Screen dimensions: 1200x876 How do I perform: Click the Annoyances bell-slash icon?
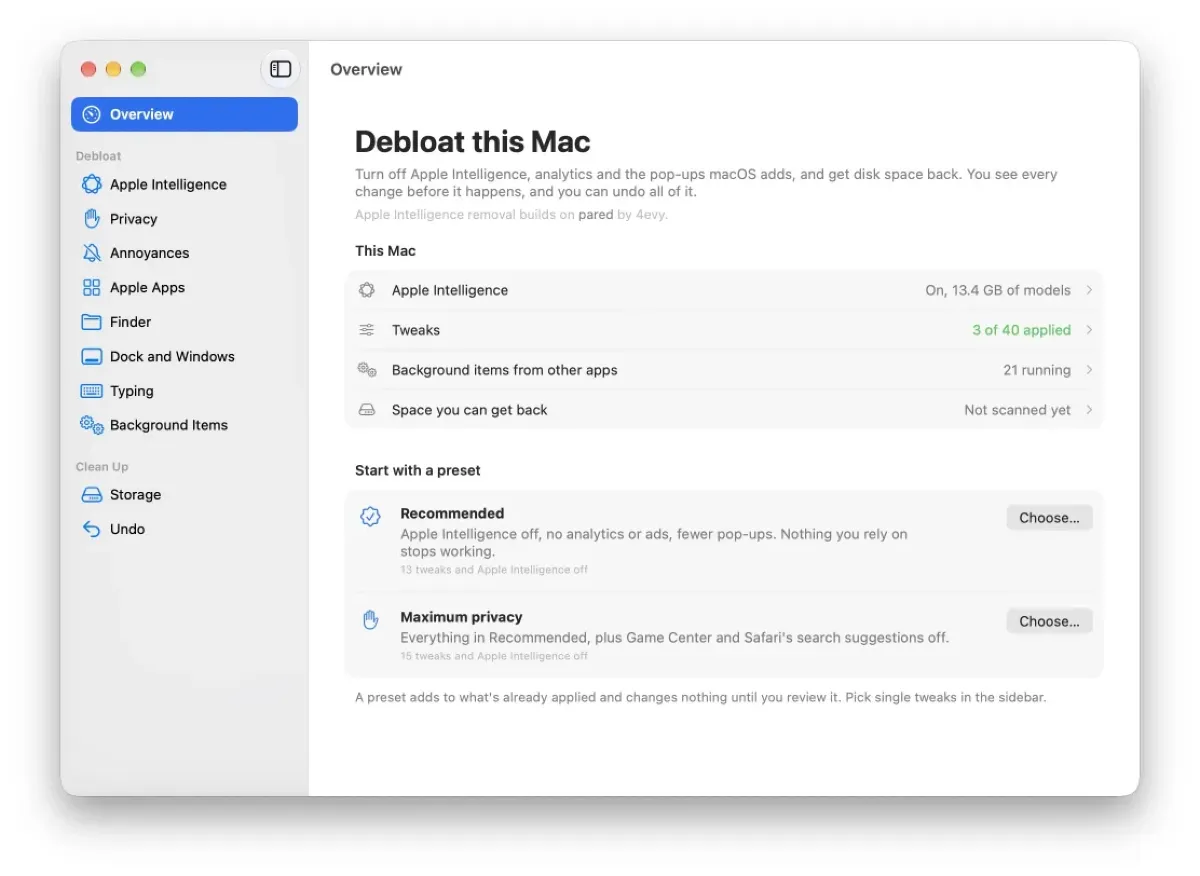tap(92, 253)
